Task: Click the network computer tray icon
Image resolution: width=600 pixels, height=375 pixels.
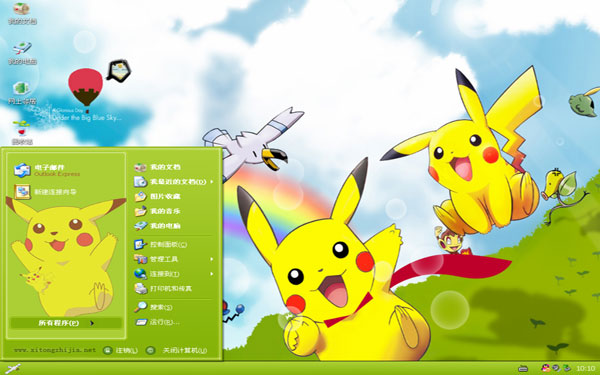Action: (x=566, y=368)
